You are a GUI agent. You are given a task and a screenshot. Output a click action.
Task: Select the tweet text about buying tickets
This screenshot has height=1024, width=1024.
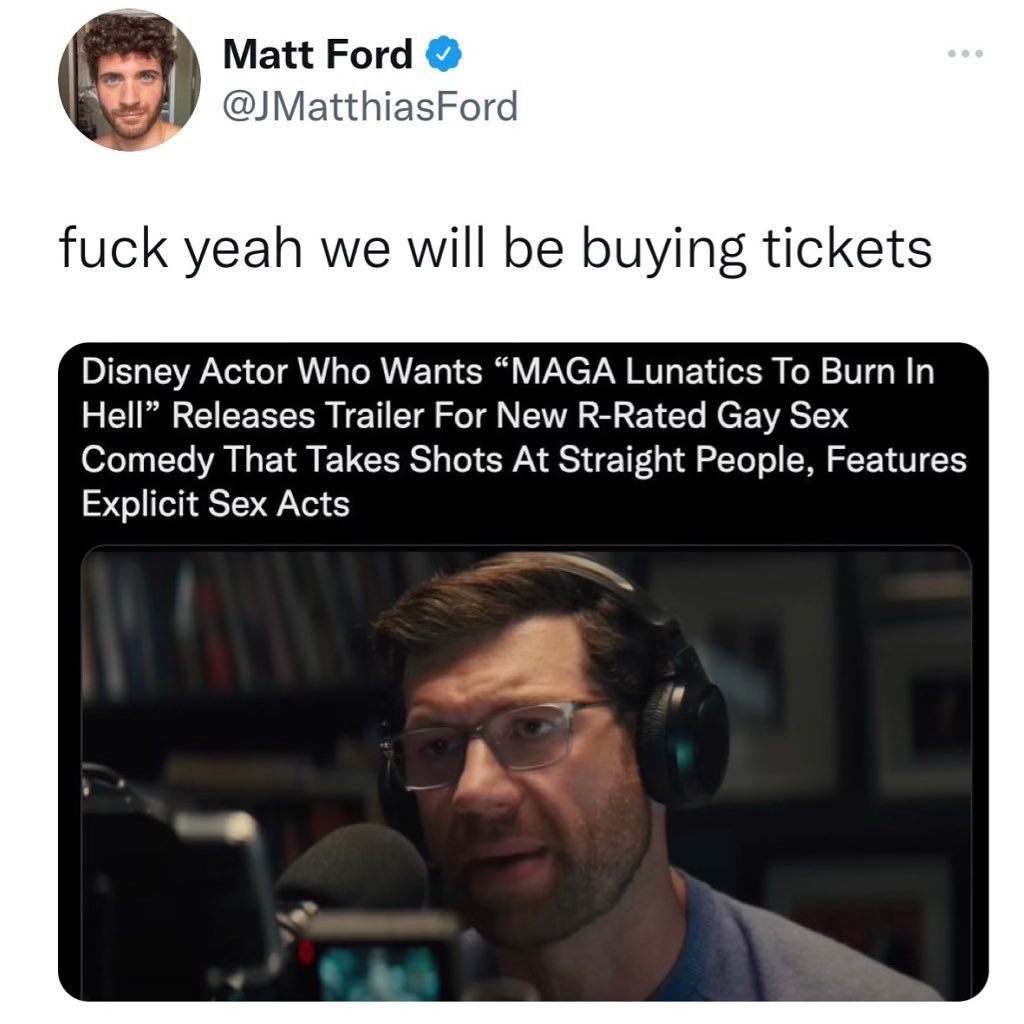[496, 249]
